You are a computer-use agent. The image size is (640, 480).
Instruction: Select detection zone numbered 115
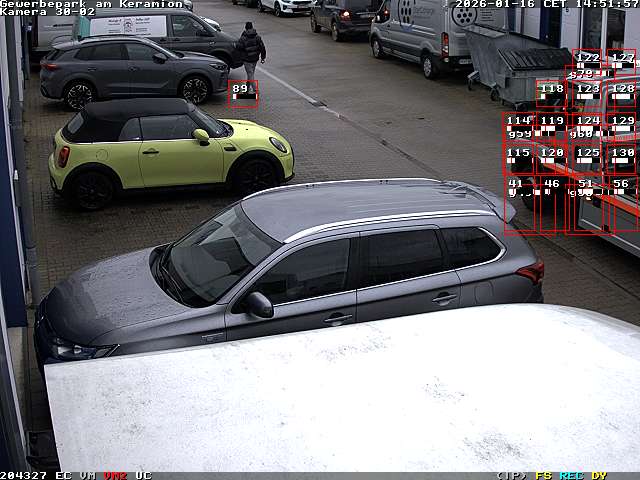(x=518, y=157)
